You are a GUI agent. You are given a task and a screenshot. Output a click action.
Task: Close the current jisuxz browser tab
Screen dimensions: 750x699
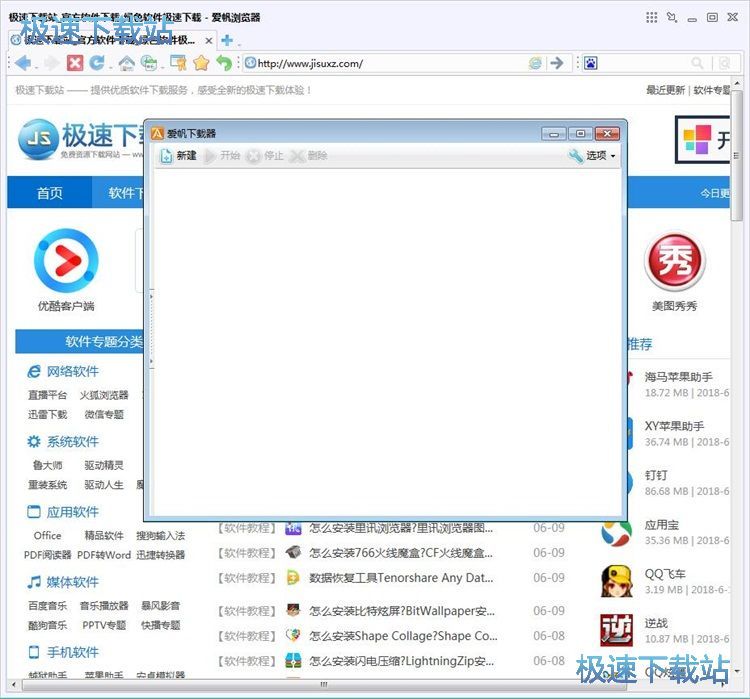[209, 41]
